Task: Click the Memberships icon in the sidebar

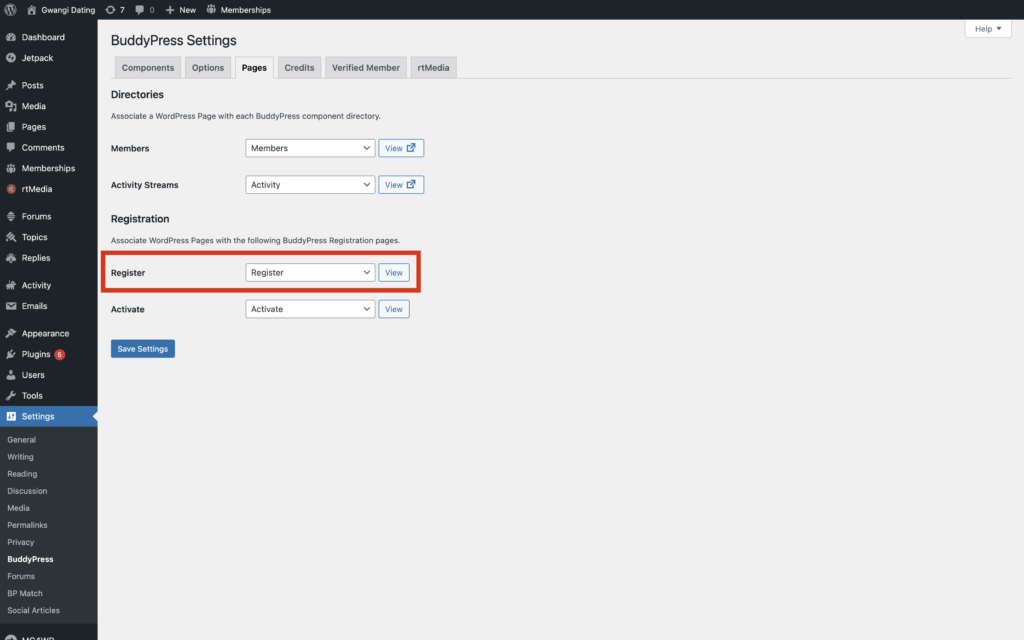Action: [x=11, y=168]
